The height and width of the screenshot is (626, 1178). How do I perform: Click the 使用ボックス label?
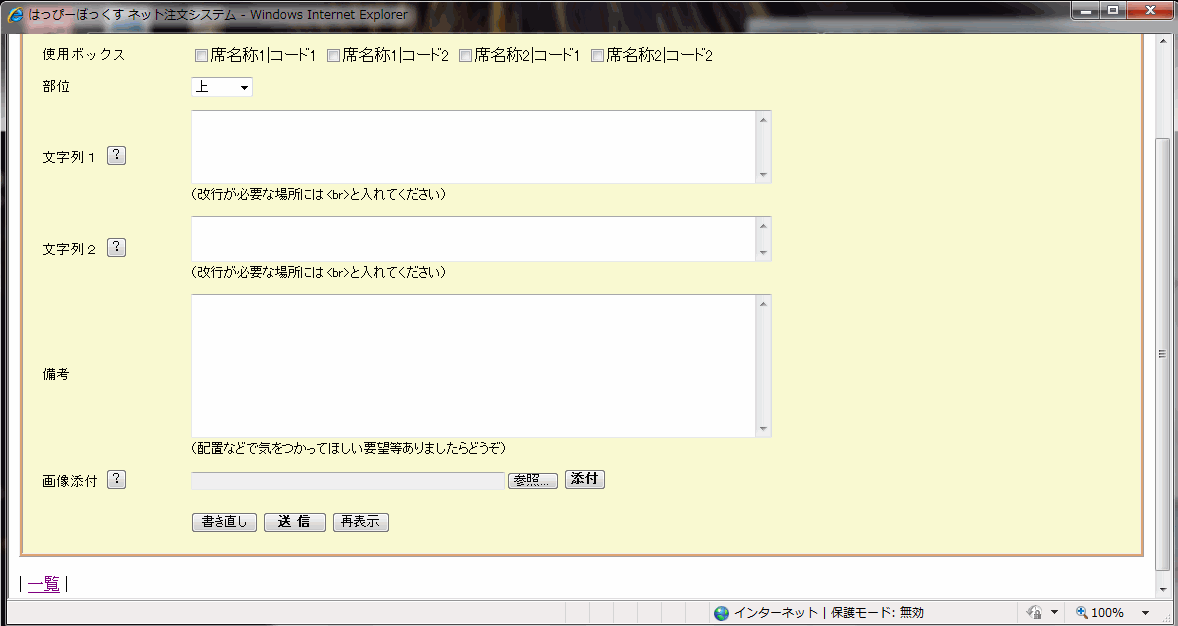(x=83, y=55)
